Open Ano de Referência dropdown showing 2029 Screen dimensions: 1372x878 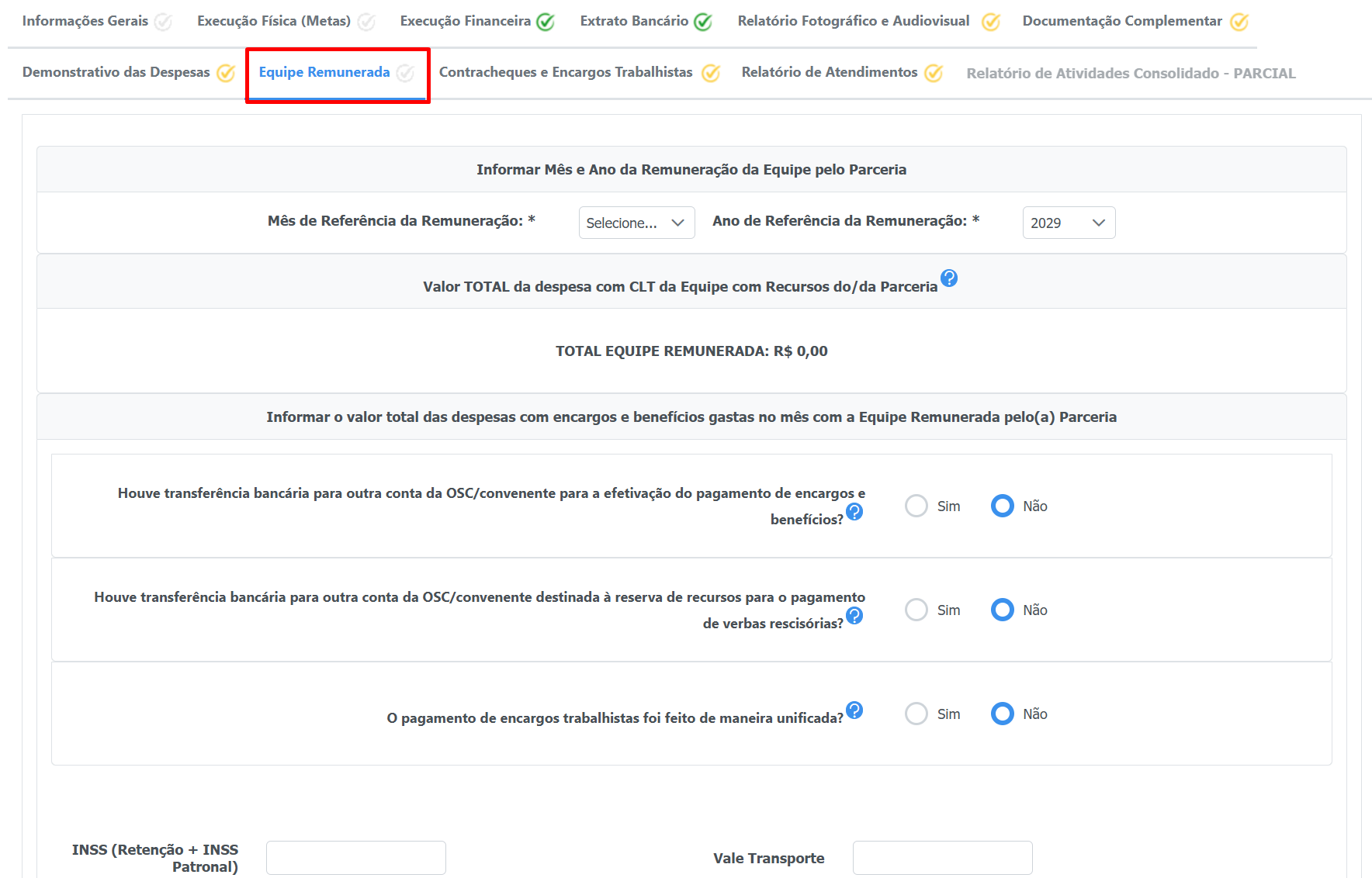pos(1068,223)
